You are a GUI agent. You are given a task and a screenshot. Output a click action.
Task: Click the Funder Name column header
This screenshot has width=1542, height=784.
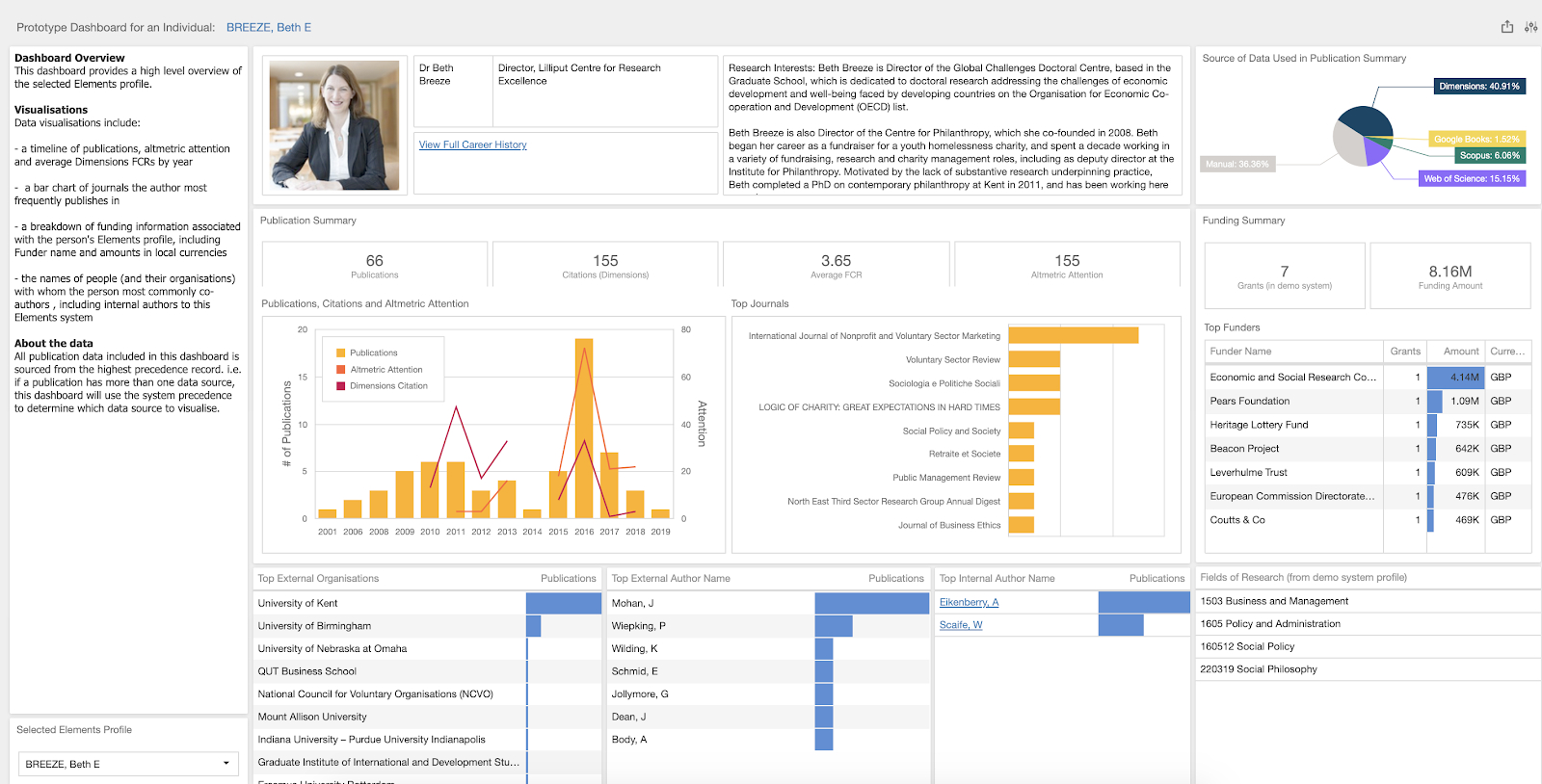pos(1240,352)
